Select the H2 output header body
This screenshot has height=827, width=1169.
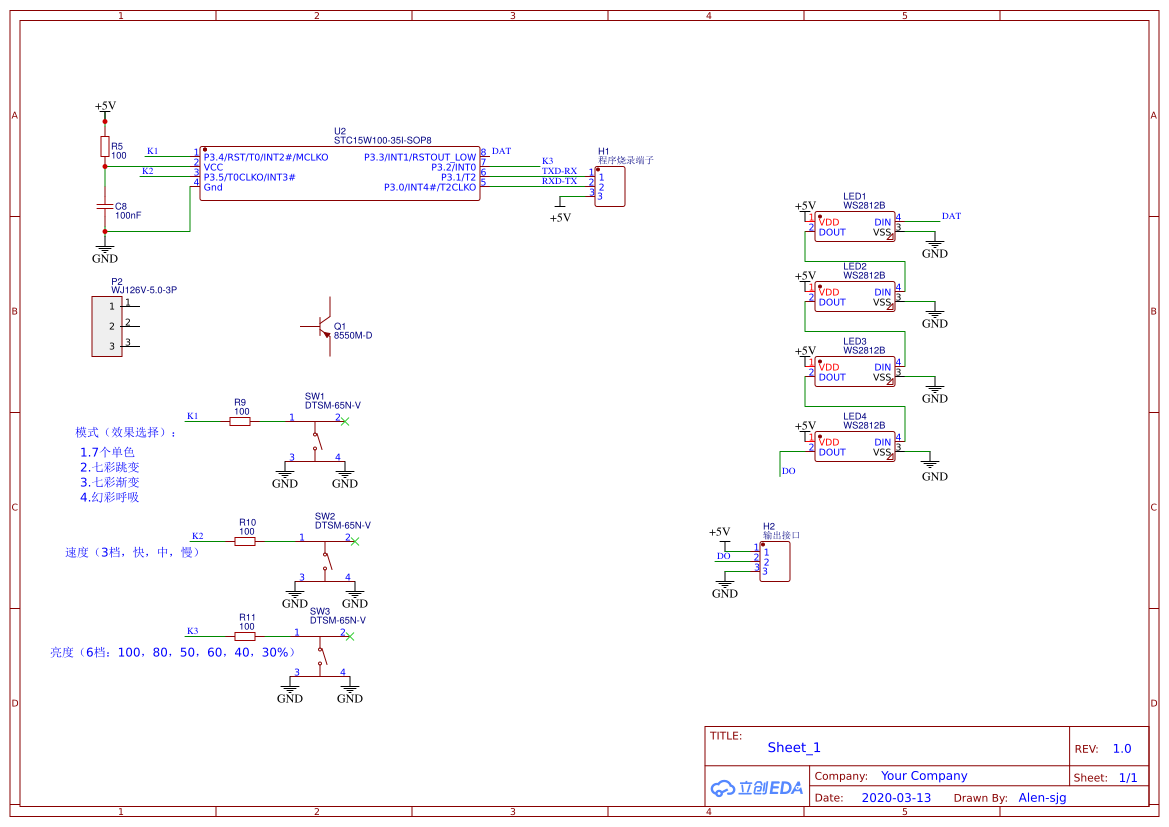click(775, 562)
